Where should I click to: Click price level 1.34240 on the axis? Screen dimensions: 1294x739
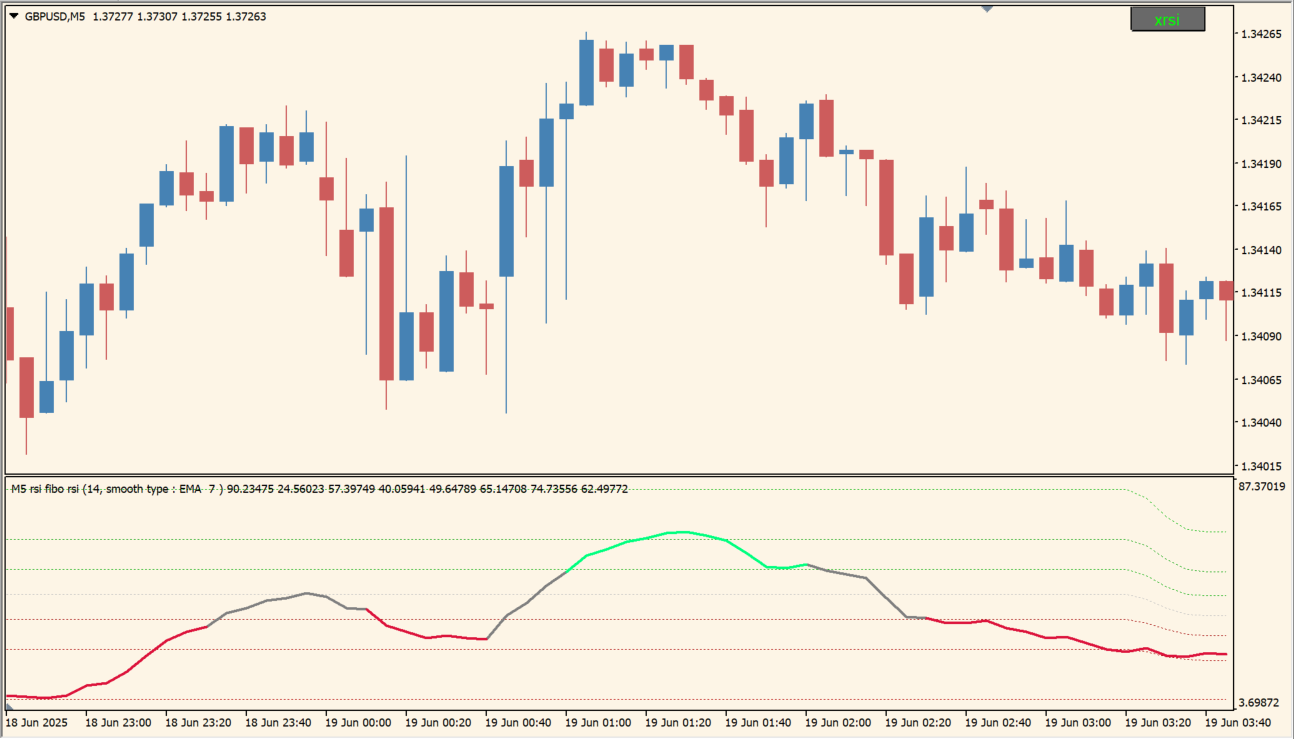point(1260,77)
